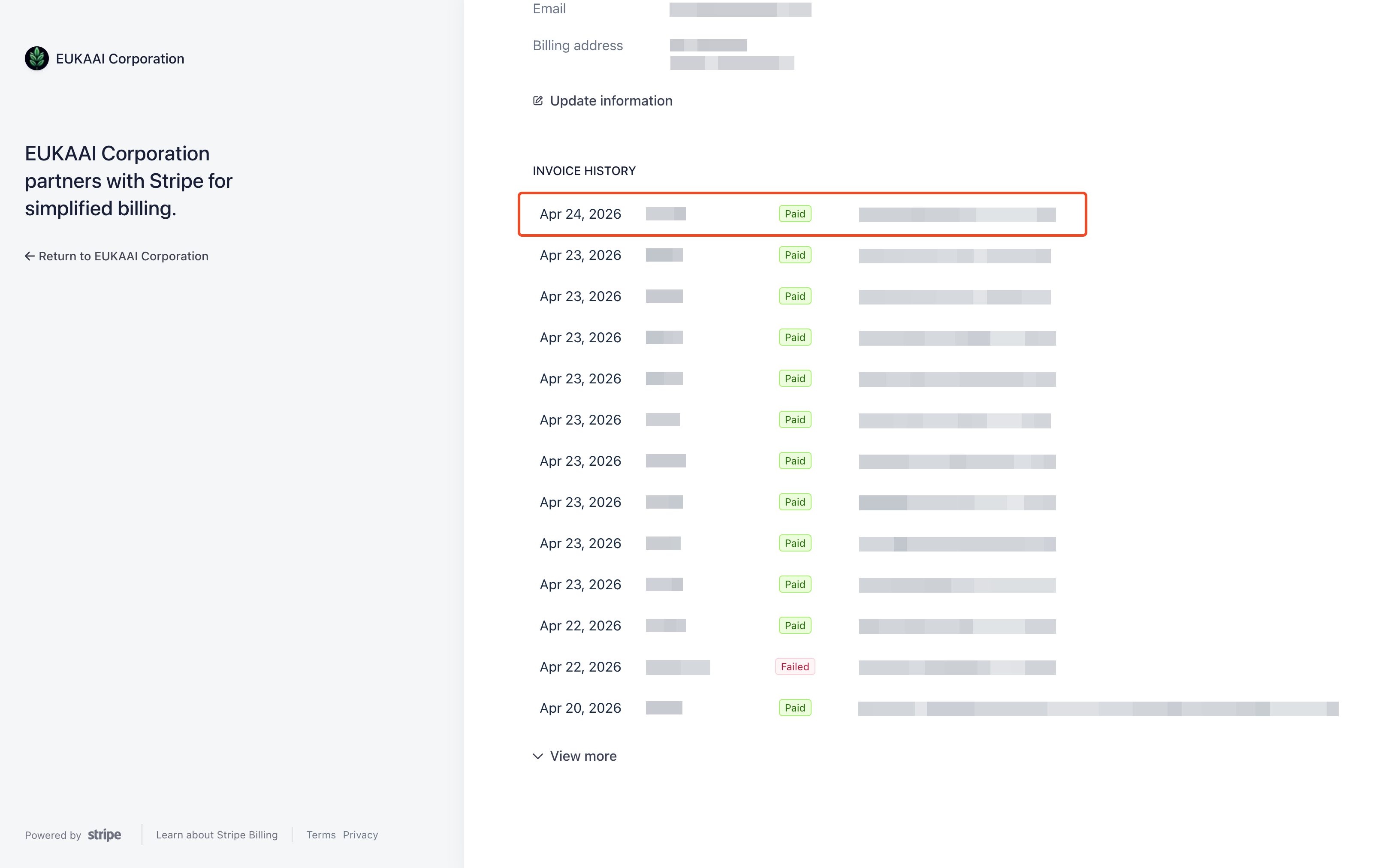Open the Apr 24, 2026 invoice

pos(802,214)
